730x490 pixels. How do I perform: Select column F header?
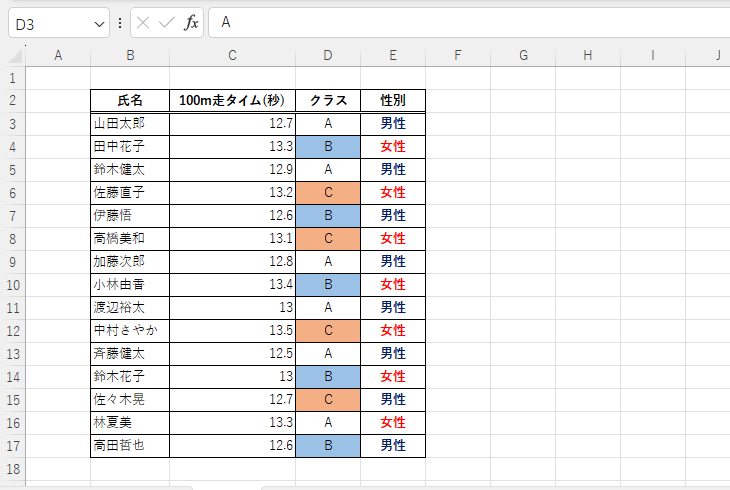click(458, 55)
